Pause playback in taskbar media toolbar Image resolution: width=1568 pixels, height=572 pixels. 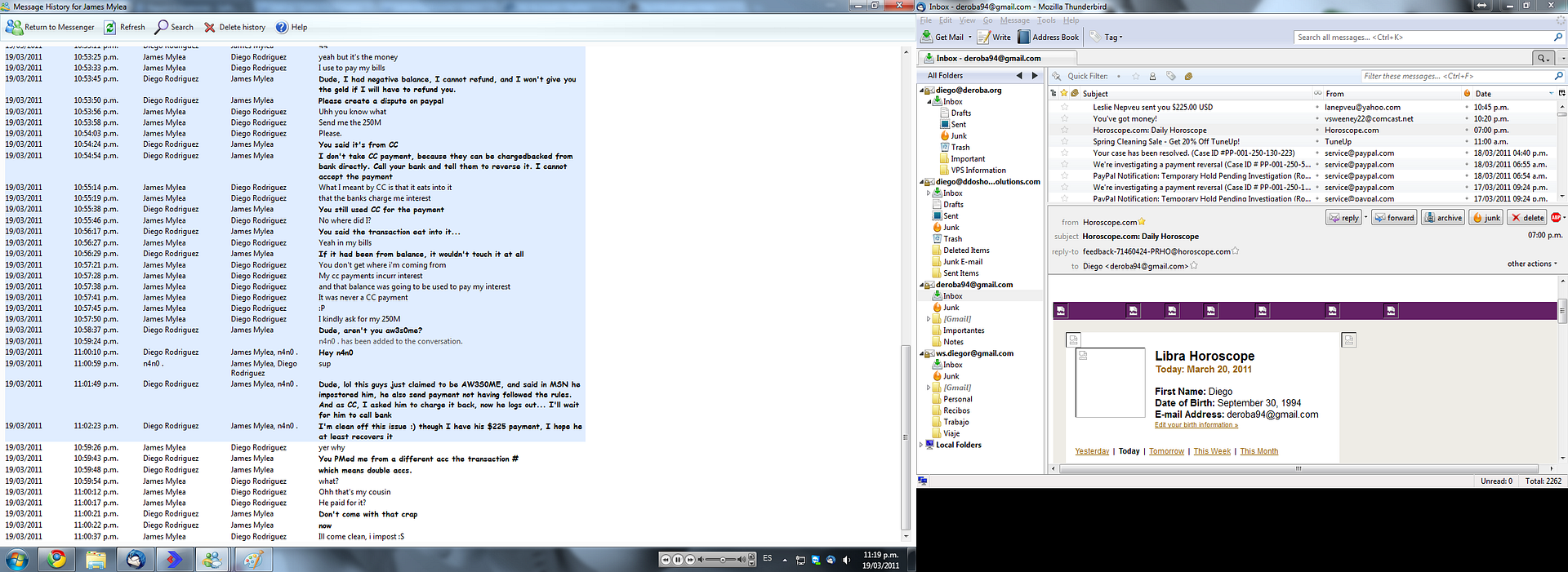678,559
